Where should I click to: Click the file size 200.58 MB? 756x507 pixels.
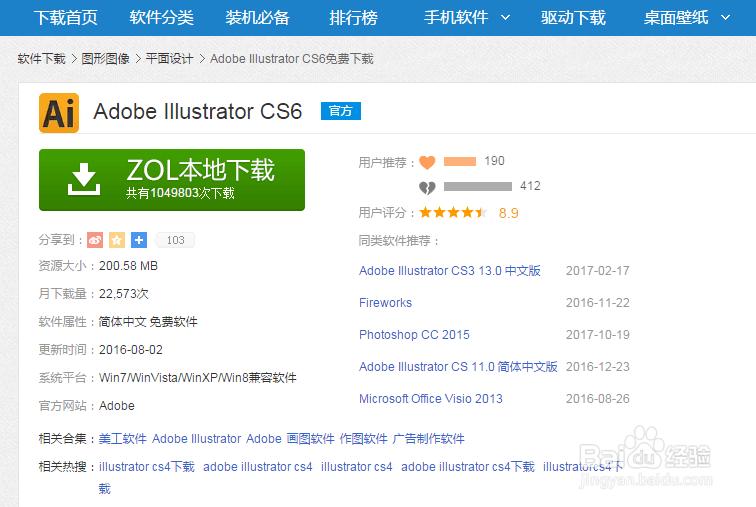(x=128, y=266)
